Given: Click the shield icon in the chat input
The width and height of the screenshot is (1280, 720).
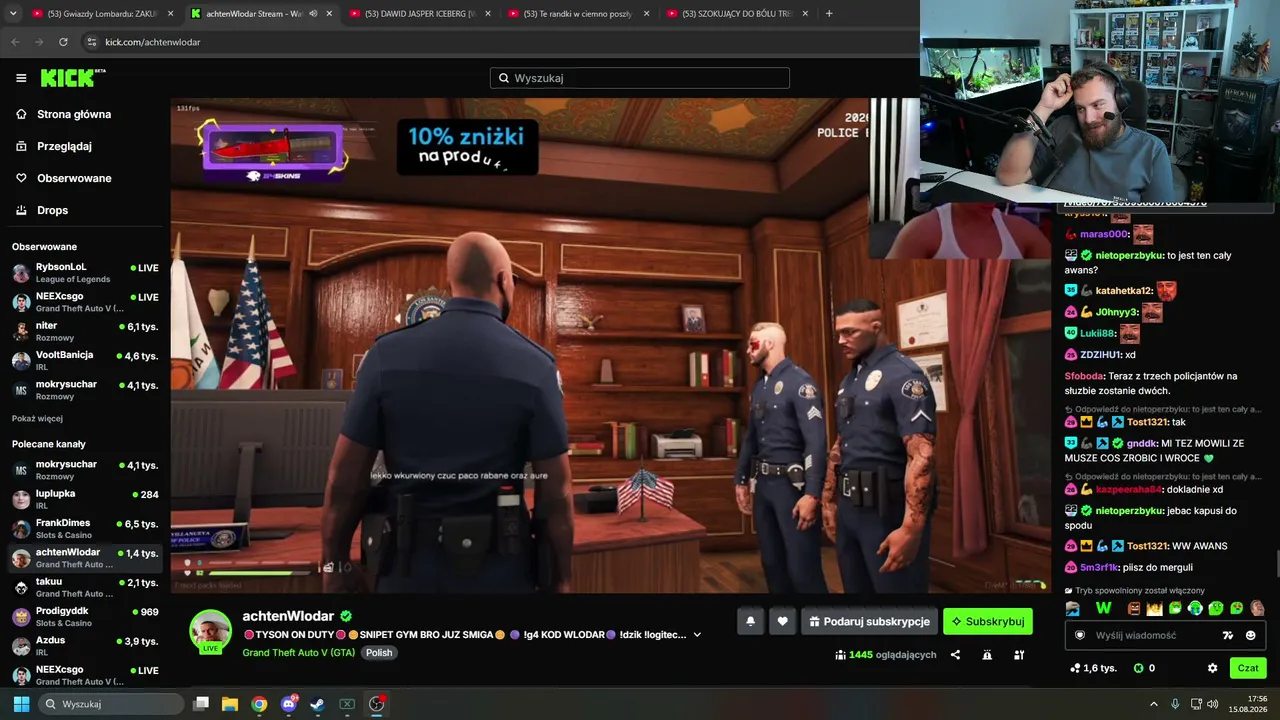Looking at the screenshot, I should (1080, 635).
